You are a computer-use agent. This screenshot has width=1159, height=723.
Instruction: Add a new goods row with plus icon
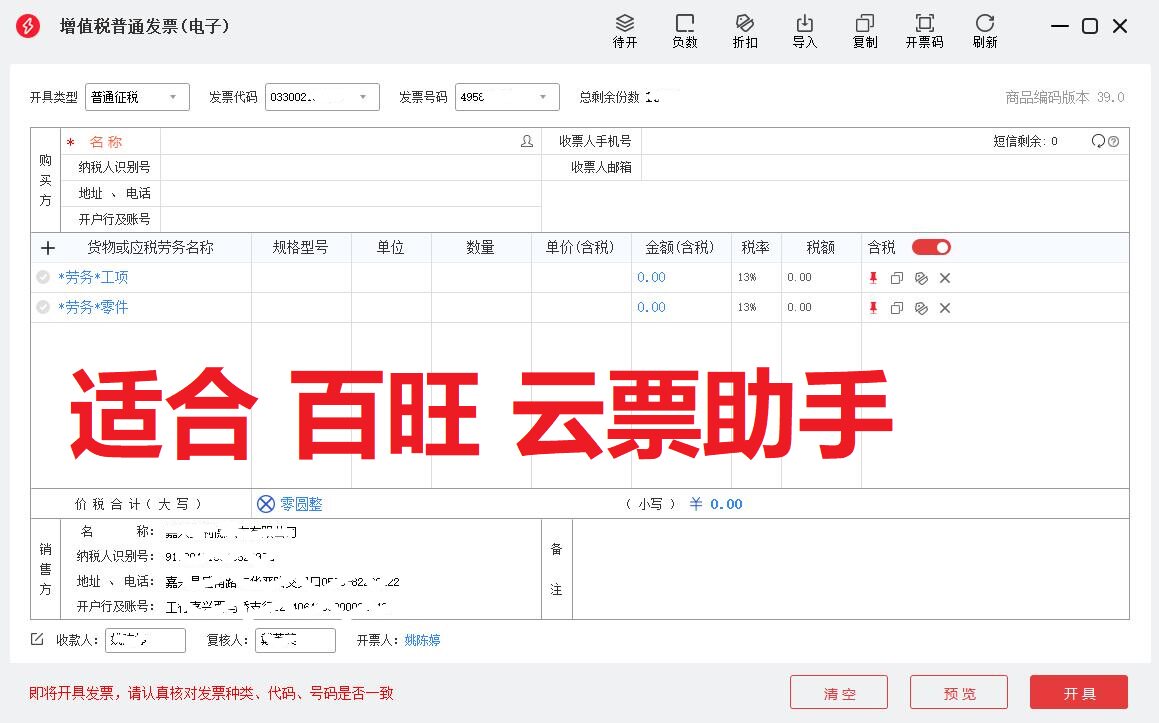[48, 248]
